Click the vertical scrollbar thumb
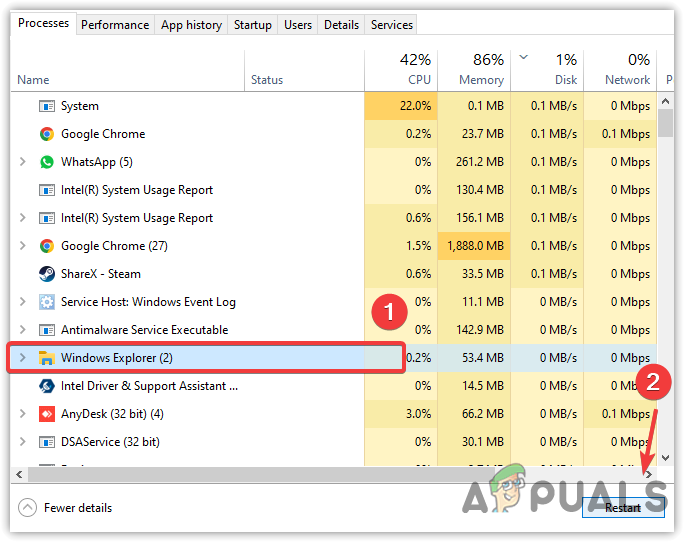 pyautogui.click(x=665, y=123)
